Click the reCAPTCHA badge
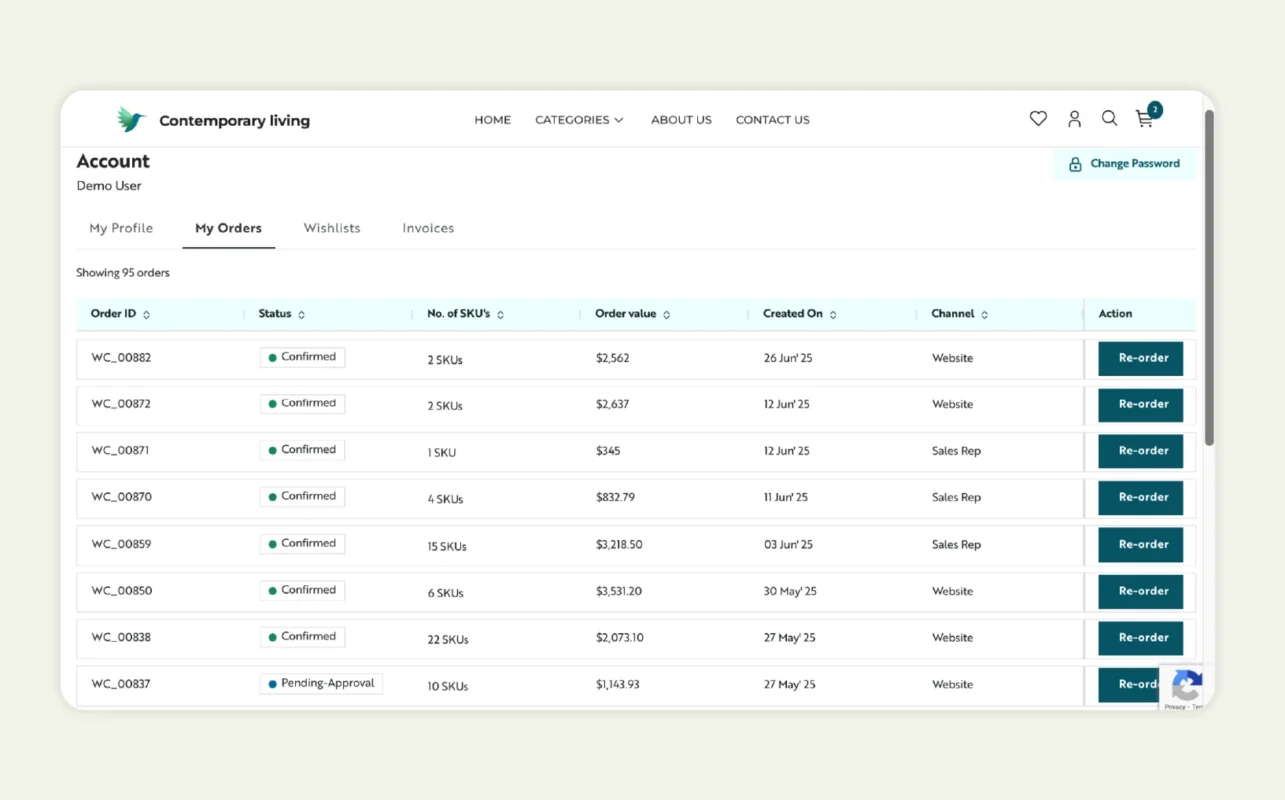The image size is (1285, 800). (1186, 688)
